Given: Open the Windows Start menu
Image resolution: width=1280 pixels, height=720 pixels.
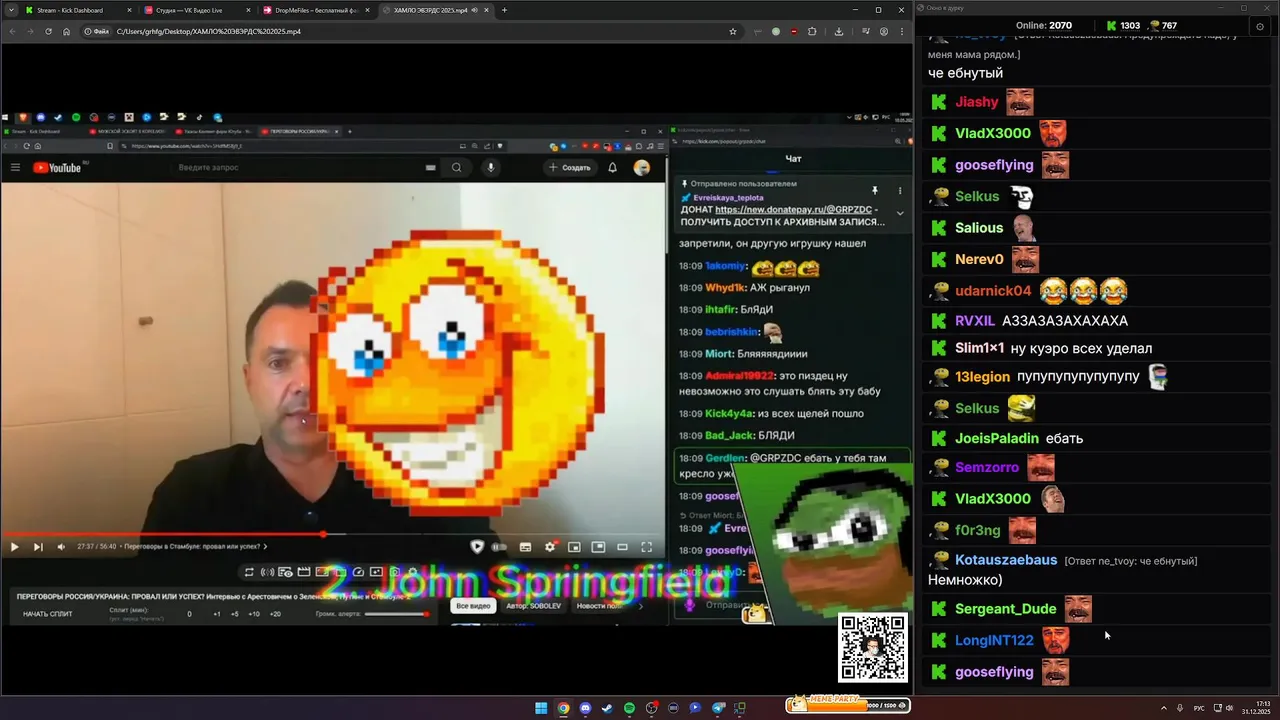Looking at the screenshot, I should coord(541,708).
